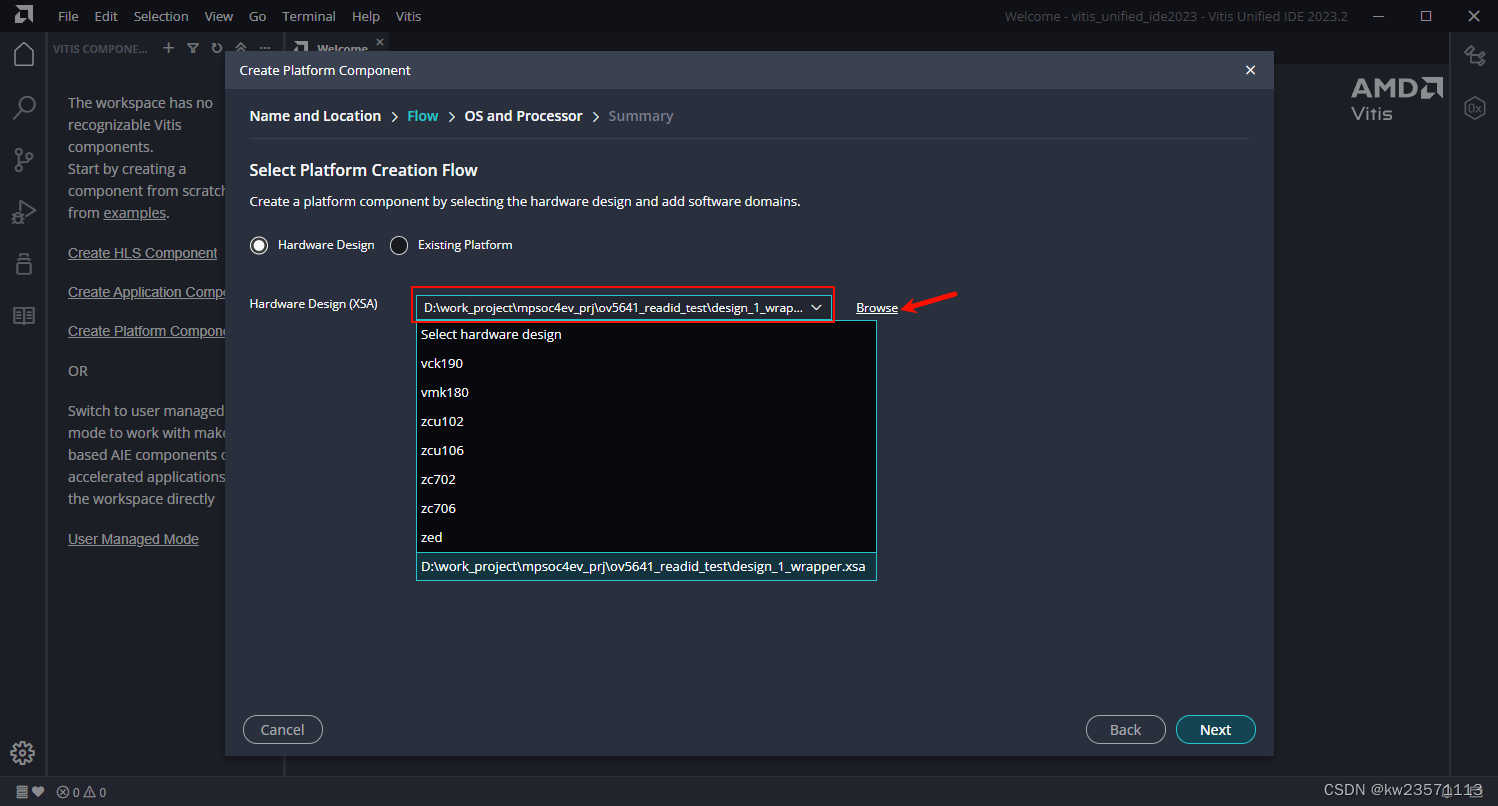Click the errors count in status bar

tap(69, 792)
